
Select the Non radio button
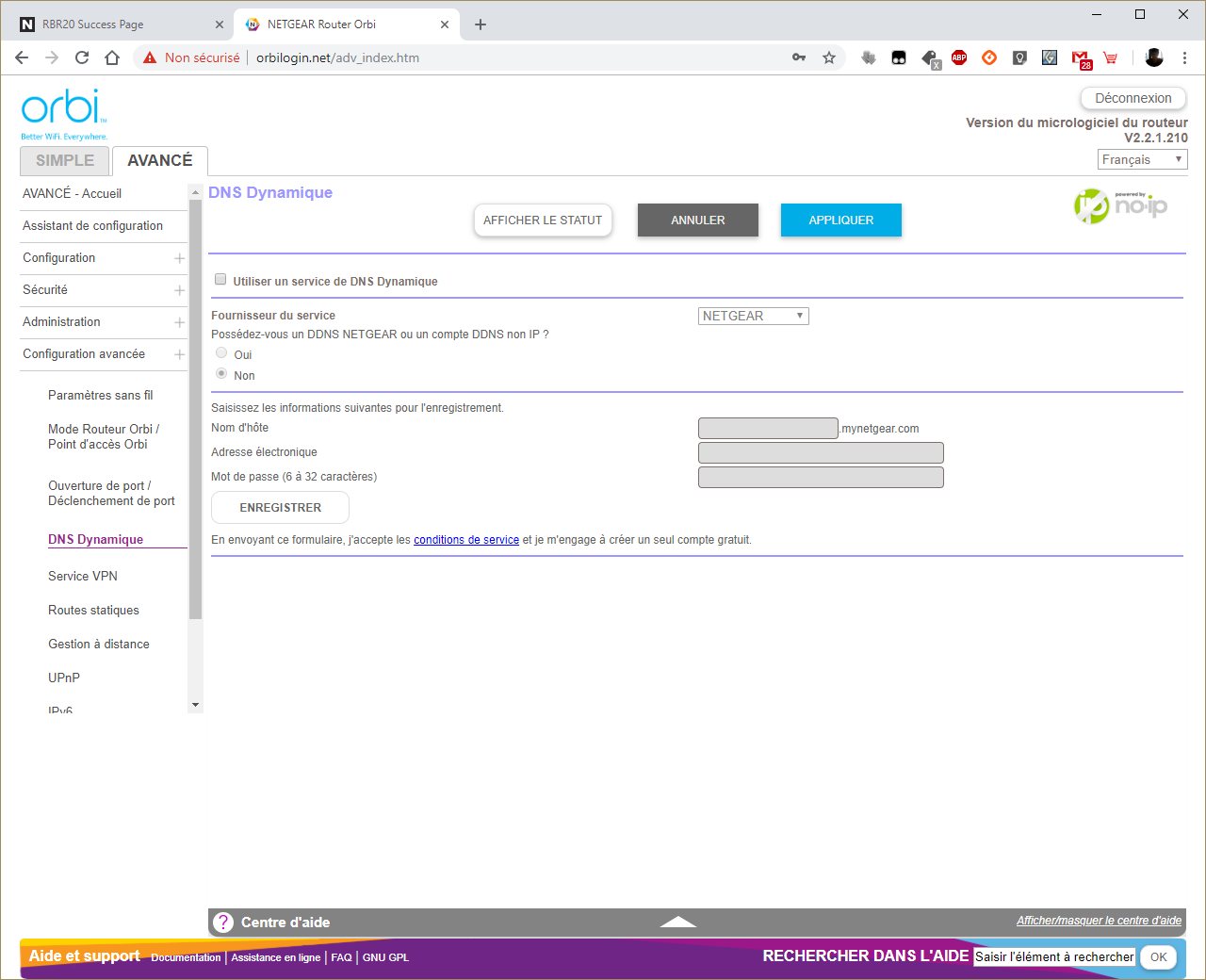coord(221,373)
